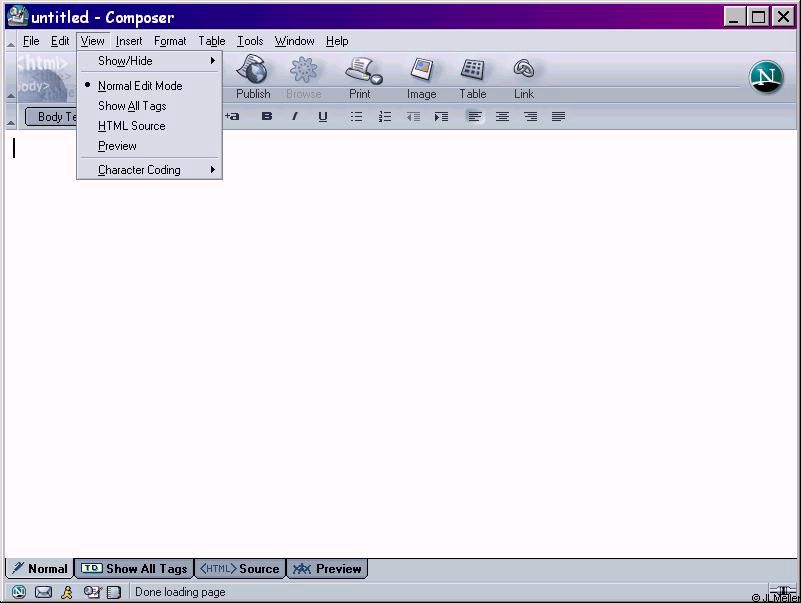Open the Insert menu
Image resolution: width=801 pixels, height=603 pixels.
[x=129, y=41]
